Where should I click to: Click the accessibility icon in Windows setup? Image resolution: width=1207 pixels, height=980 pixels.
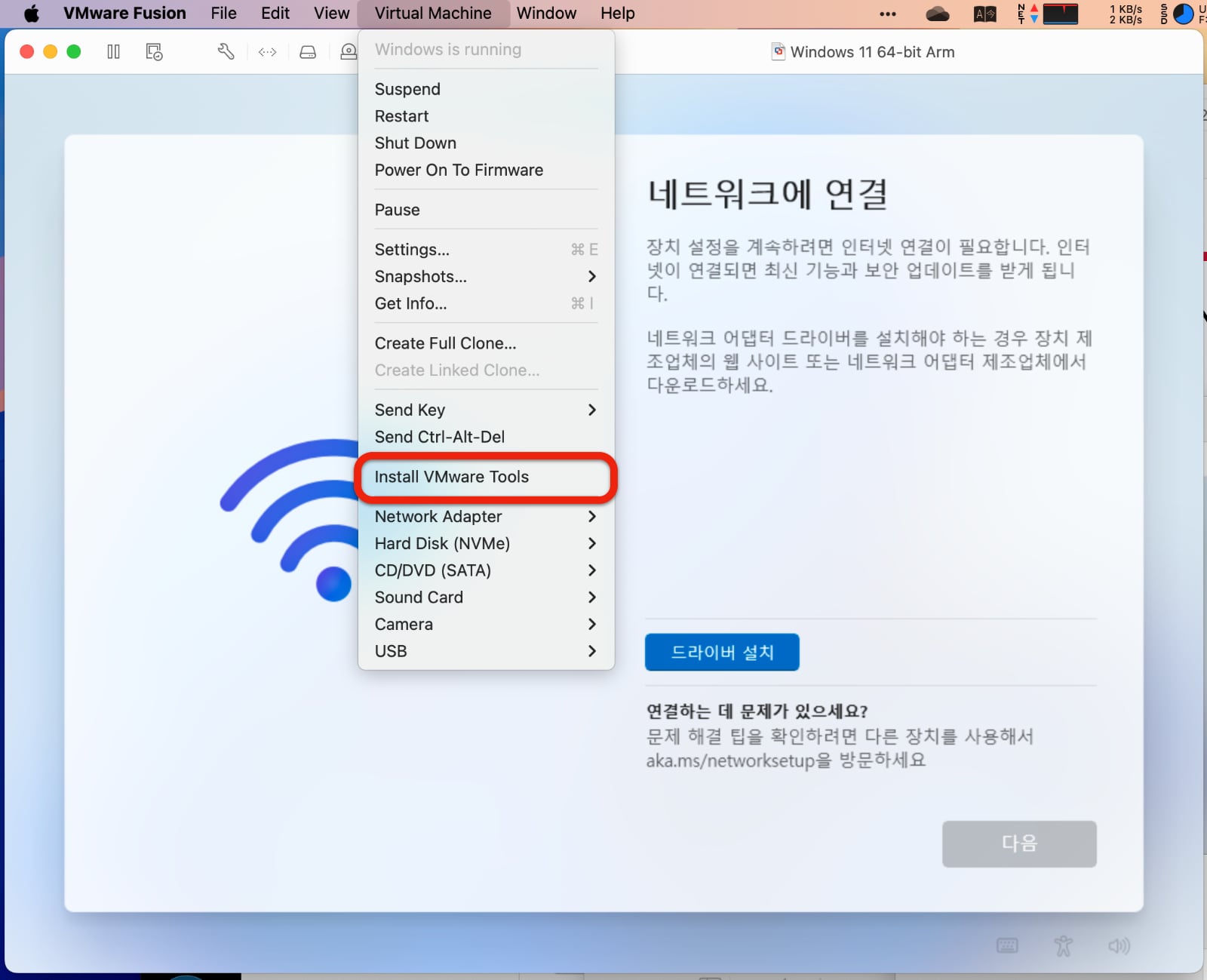coord(1064,945)
